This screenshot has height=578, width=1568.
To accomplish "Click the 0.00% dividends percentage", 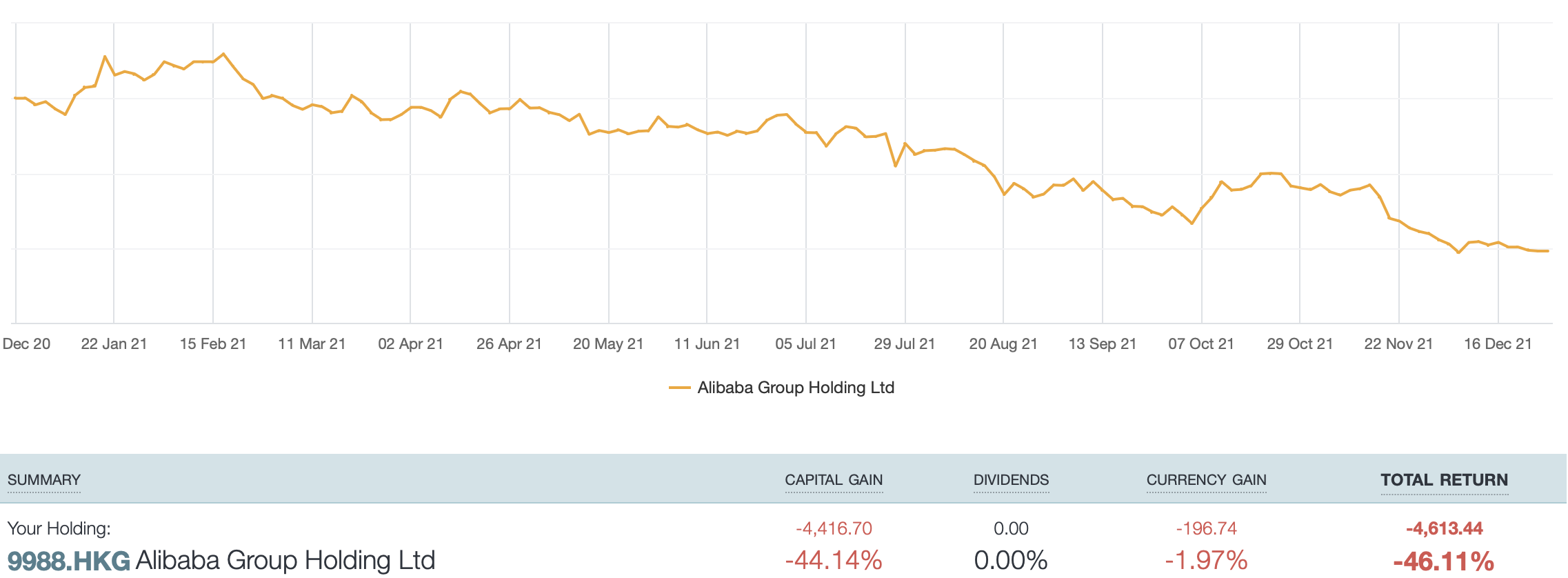I will click(x=1011, y=560).
